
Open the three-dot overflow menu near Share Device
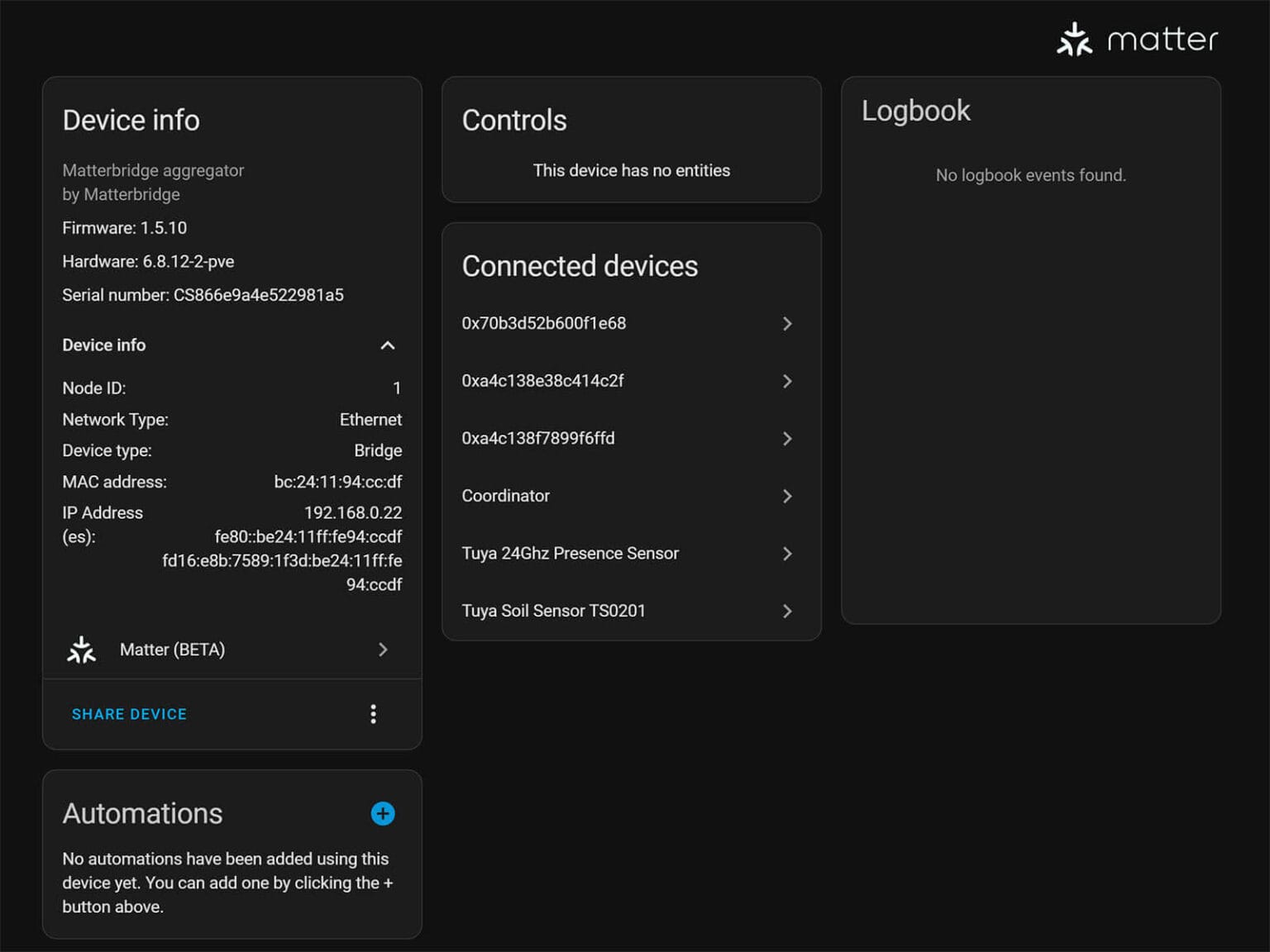[x=374, y=713]
